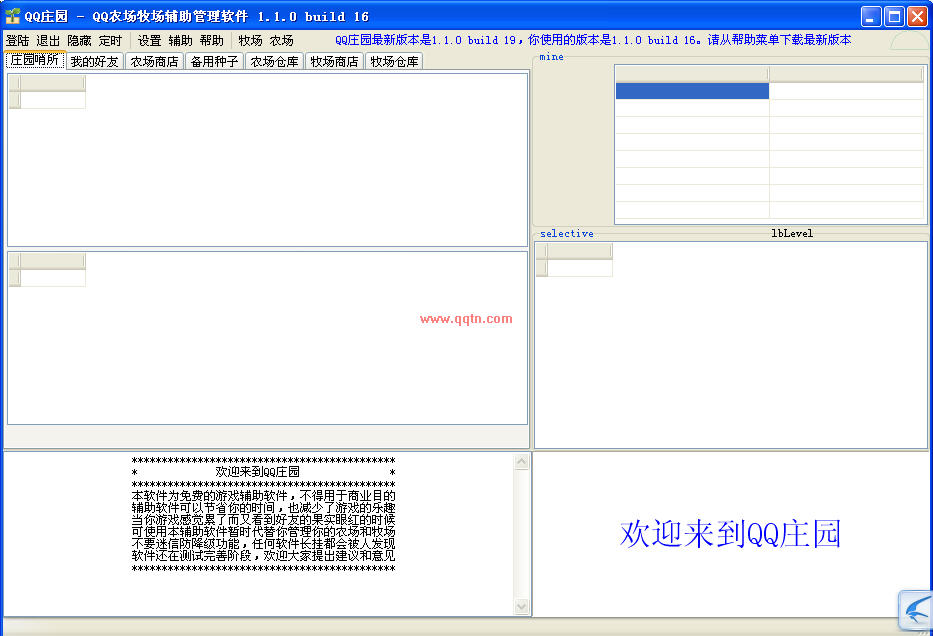Click the log line starting 不要迷信防降级功能

pos(264,543)
